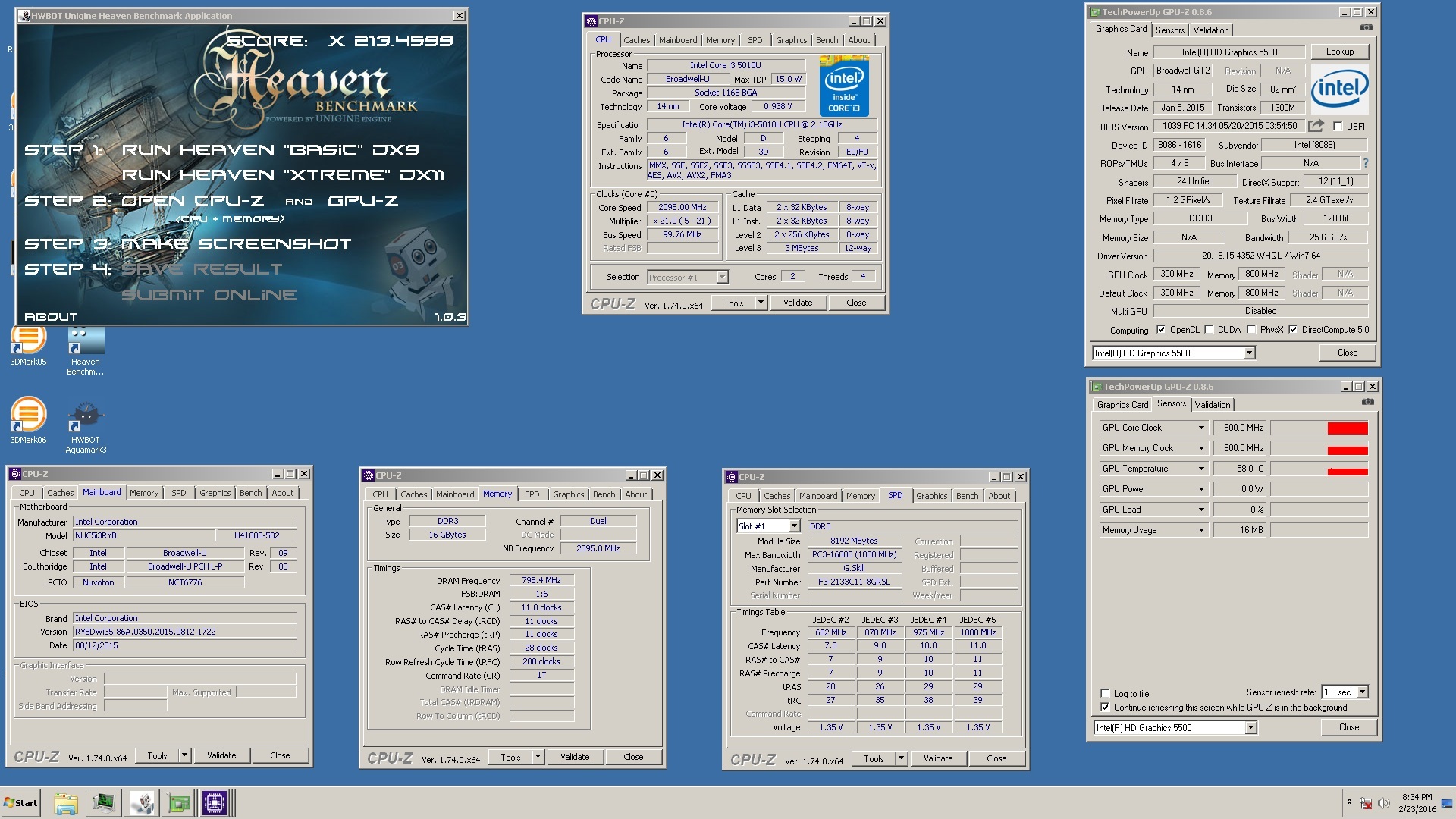Screen dimensions: 1456x819
Task: Open Slot #1 memory slot dropdown
Action: click(x=794, y=526)
